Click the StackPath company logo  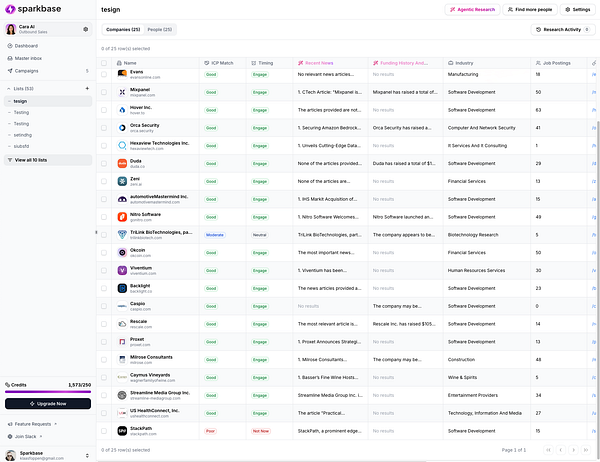pos(122,431)
